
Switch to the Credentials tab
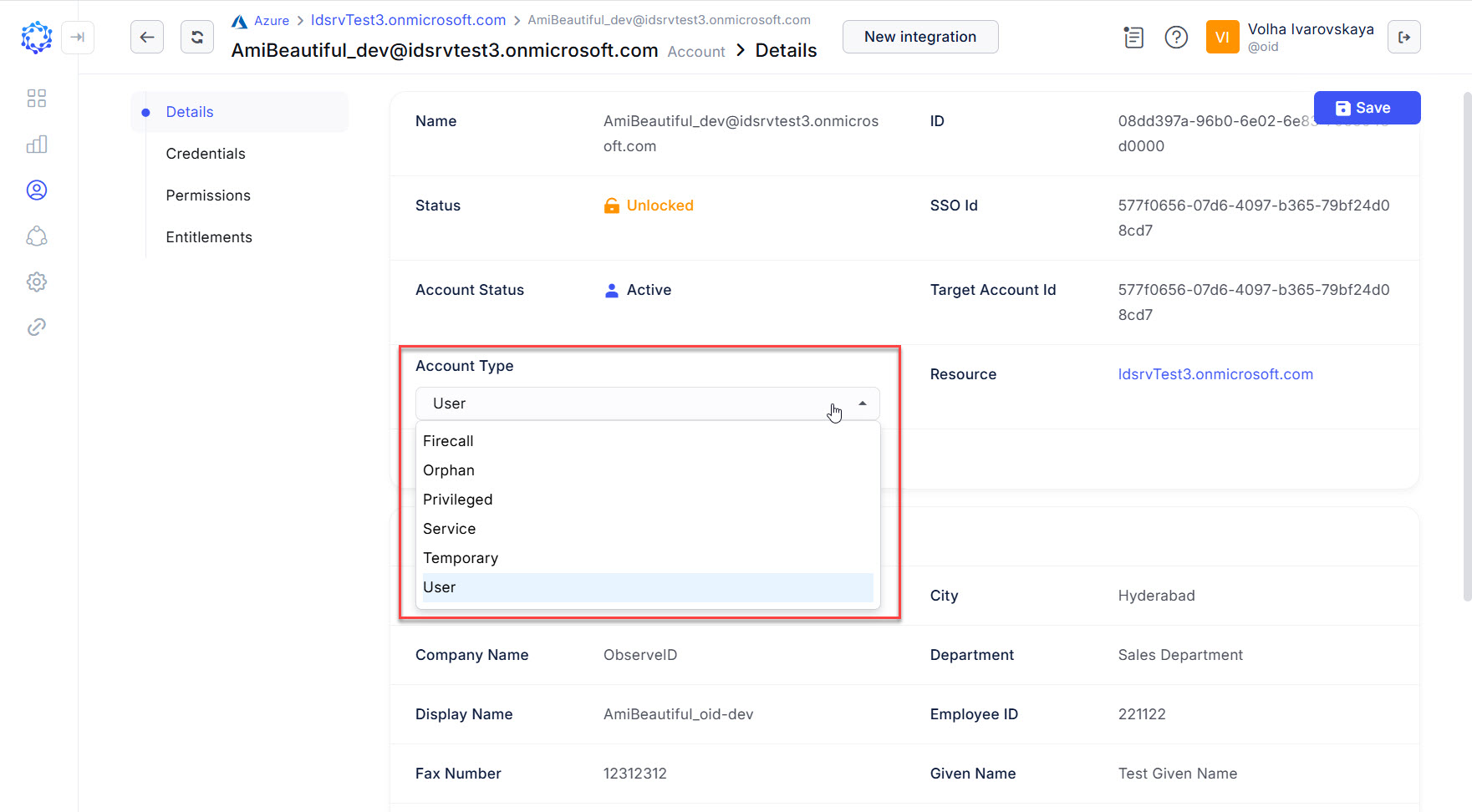click(x=206, y=153)
